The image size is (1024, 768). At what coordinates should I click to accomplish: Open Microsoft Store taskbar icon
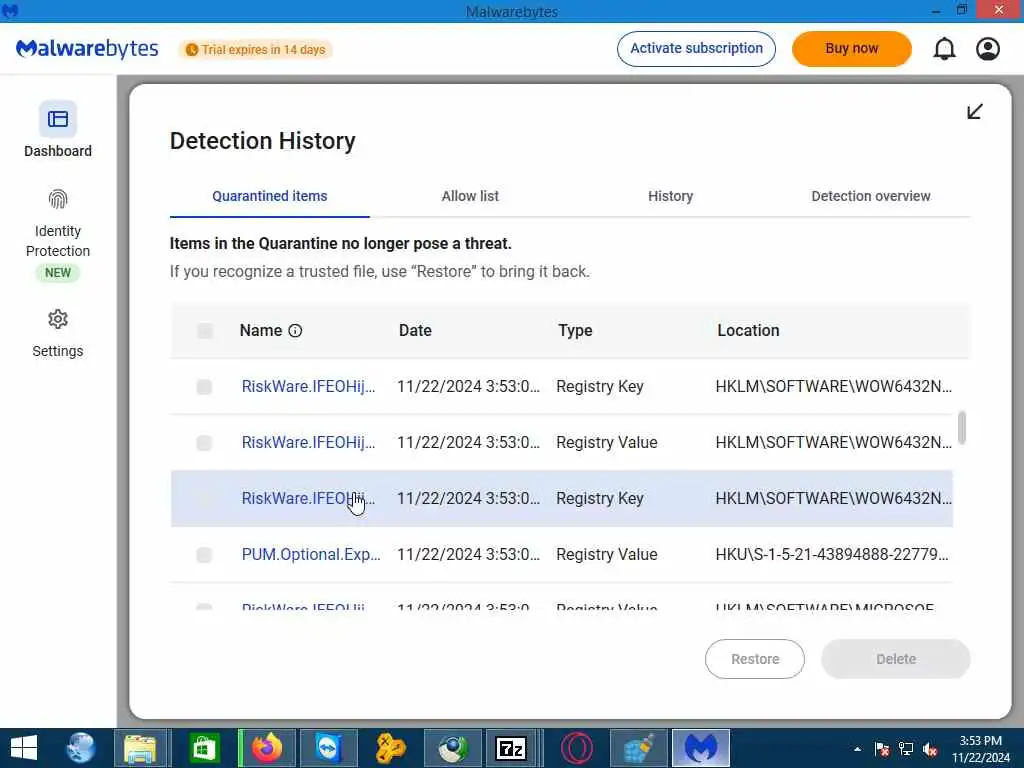tap(204, 748)
